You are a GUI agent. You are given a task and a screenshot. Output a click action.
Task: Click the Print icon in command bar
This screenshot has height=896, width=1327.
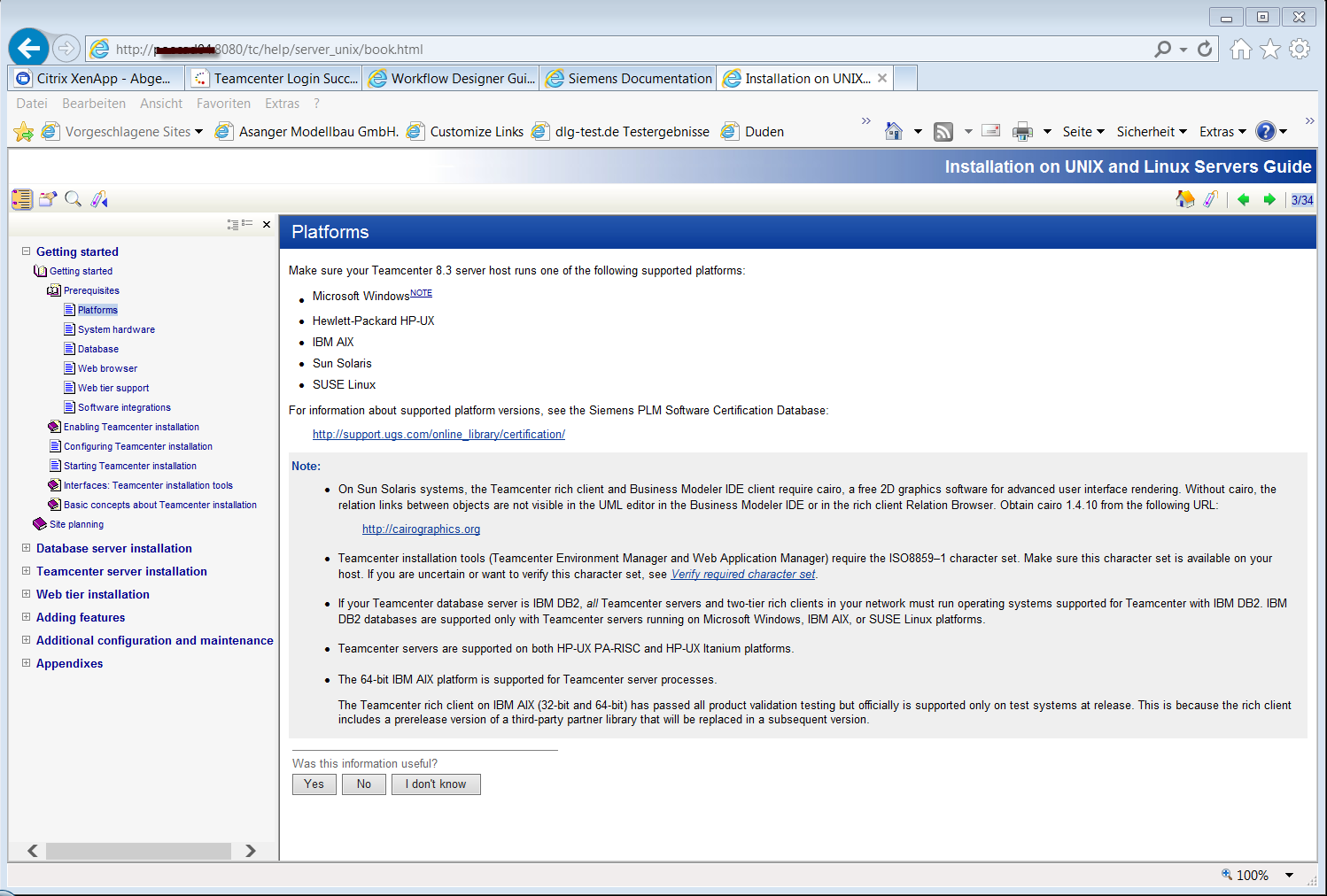(x=1022, y=132)
